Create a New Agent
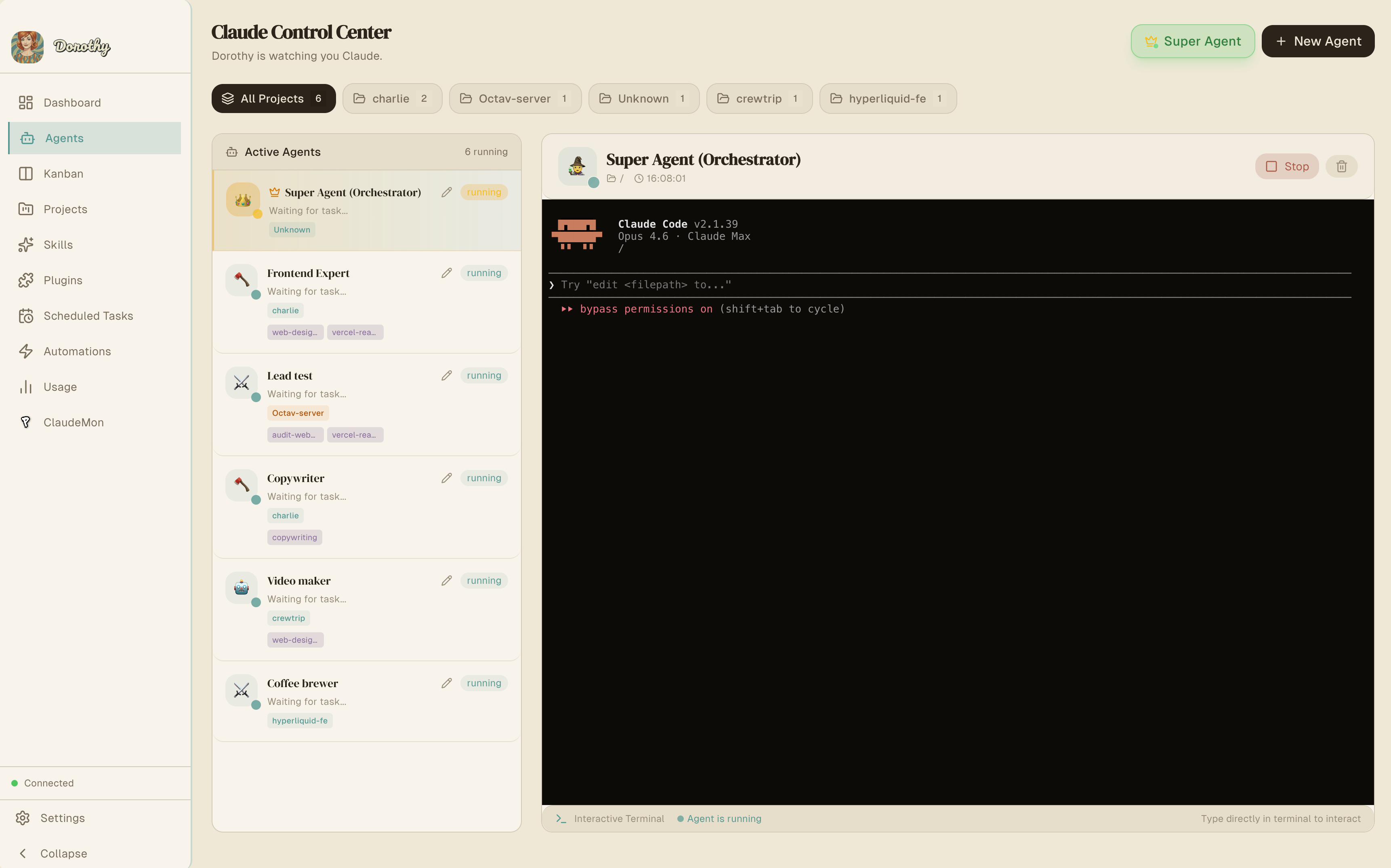This screenshot has width=1391, height=868. (1317, 41)
